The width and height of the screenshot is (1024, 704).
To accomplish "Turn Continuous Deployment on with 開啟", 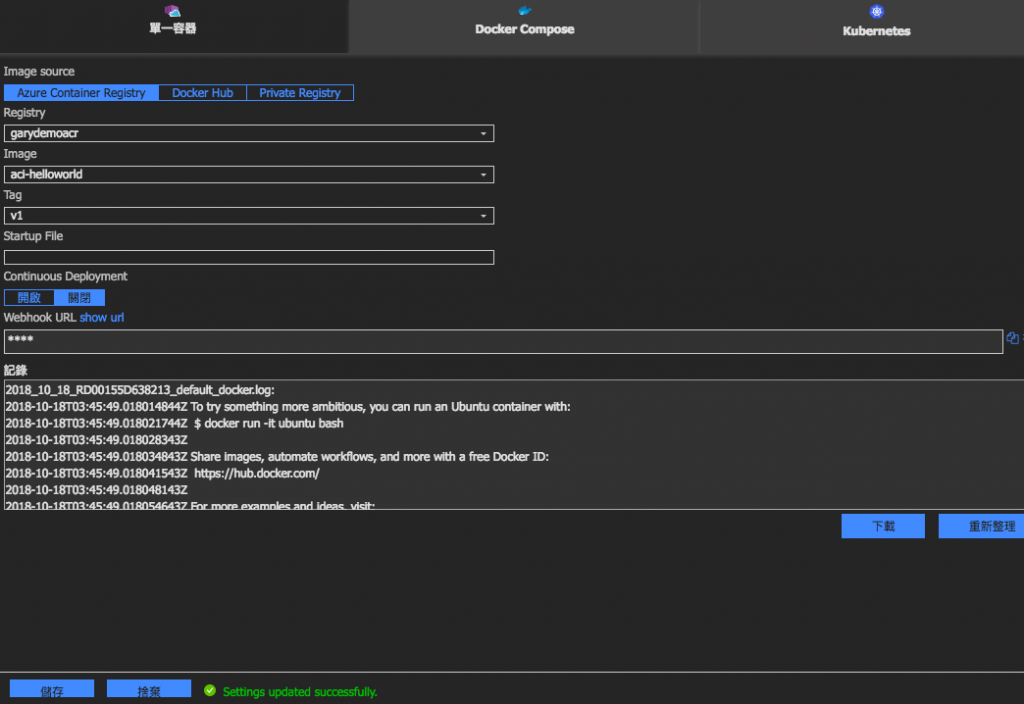I will click(x=29, y=298).
